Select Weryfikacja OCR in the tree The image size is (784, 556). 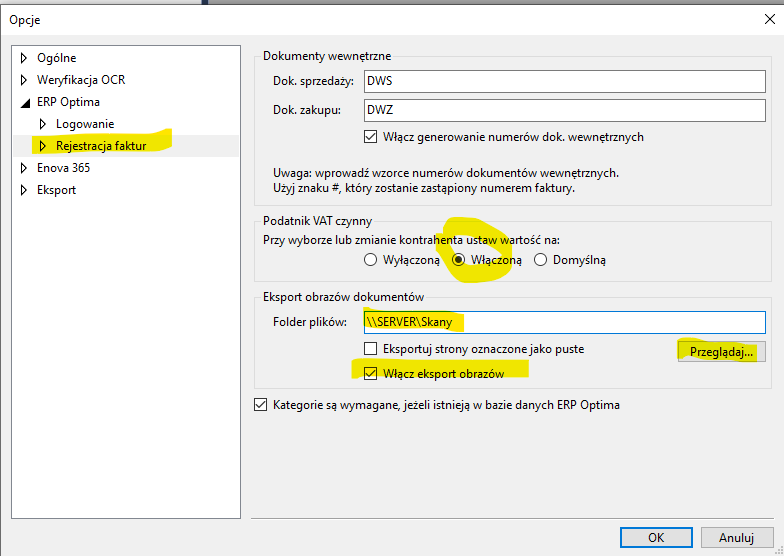(x=81, y=80)
